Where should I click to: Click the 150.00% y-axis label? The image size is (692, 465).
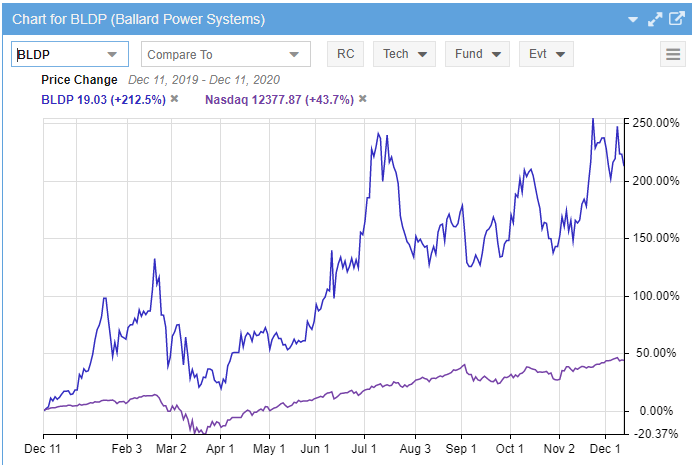656,238
